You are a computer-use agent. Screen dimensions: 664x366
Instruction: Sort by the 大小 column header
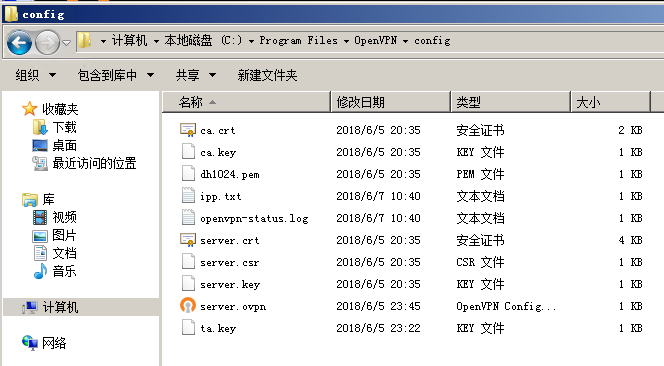tap(610, 102)
